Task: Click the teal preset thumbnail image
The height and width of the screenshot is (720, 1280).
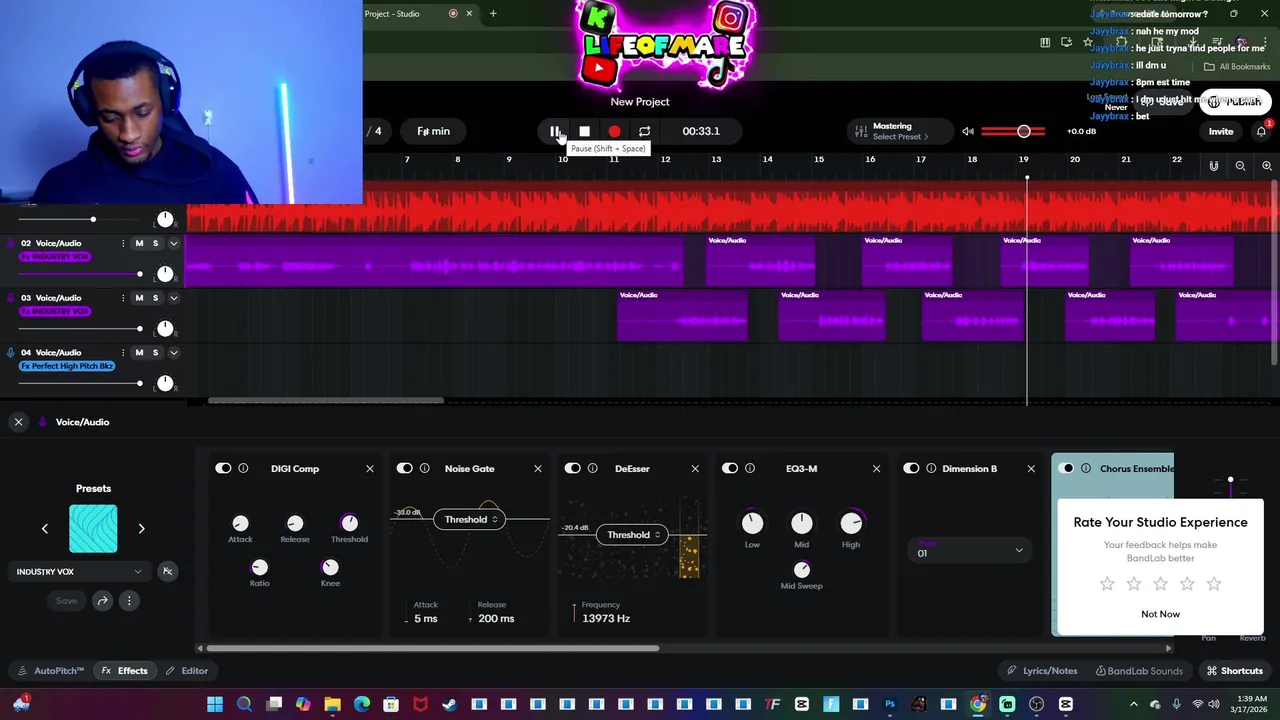Action: point(93,529)
